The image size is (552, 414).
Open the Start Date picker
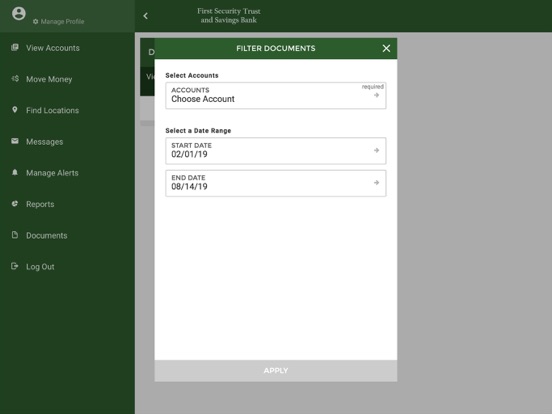tap(276, 151)
